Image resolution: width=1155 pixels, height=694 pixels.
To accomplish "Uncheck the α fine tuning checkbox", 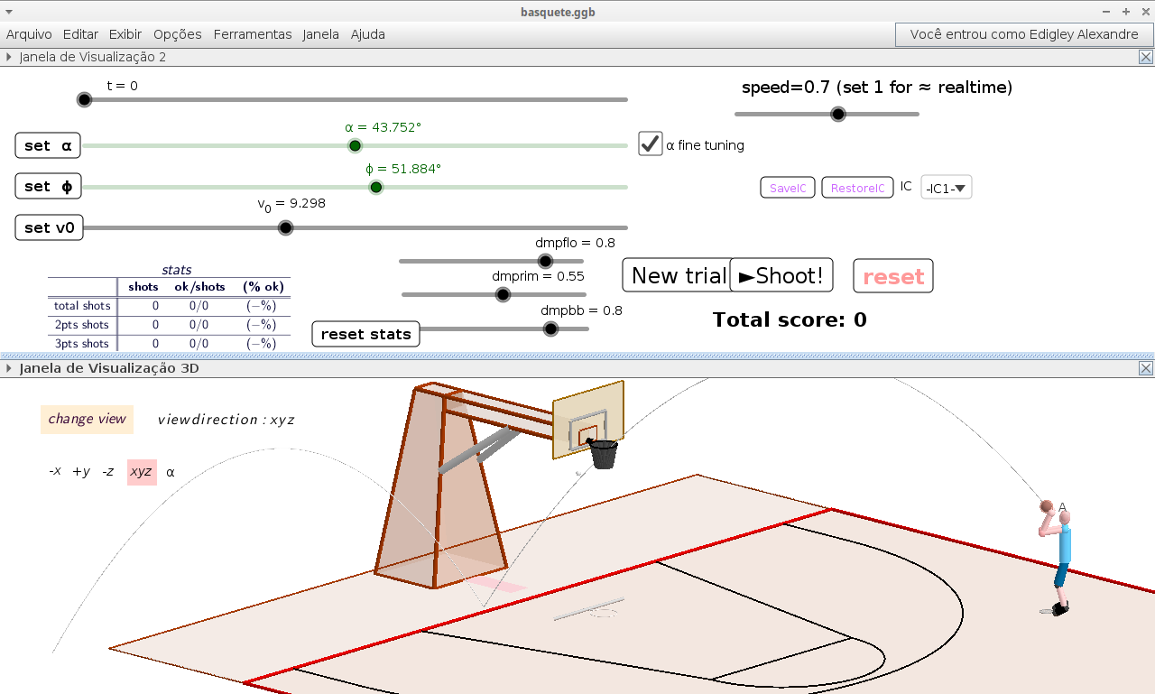I will pyautogui.click(x=650, y=144).
